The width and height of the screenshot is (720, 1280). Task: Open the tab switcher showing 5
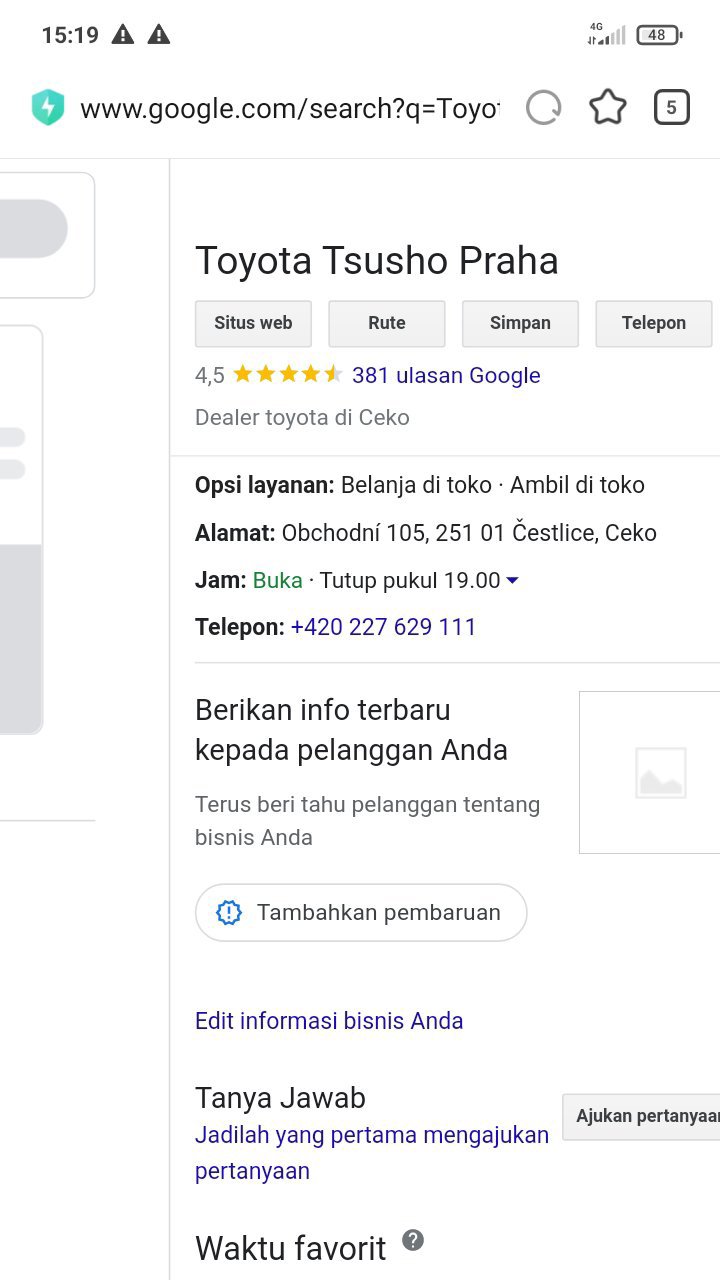671,108
